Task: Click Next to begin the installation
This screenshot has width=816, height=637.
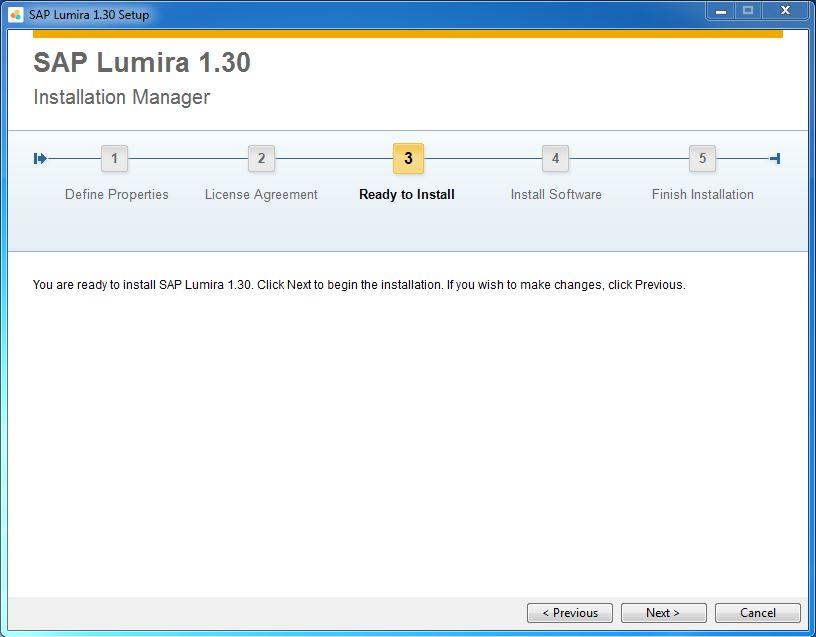Action: tap(664, 613)
